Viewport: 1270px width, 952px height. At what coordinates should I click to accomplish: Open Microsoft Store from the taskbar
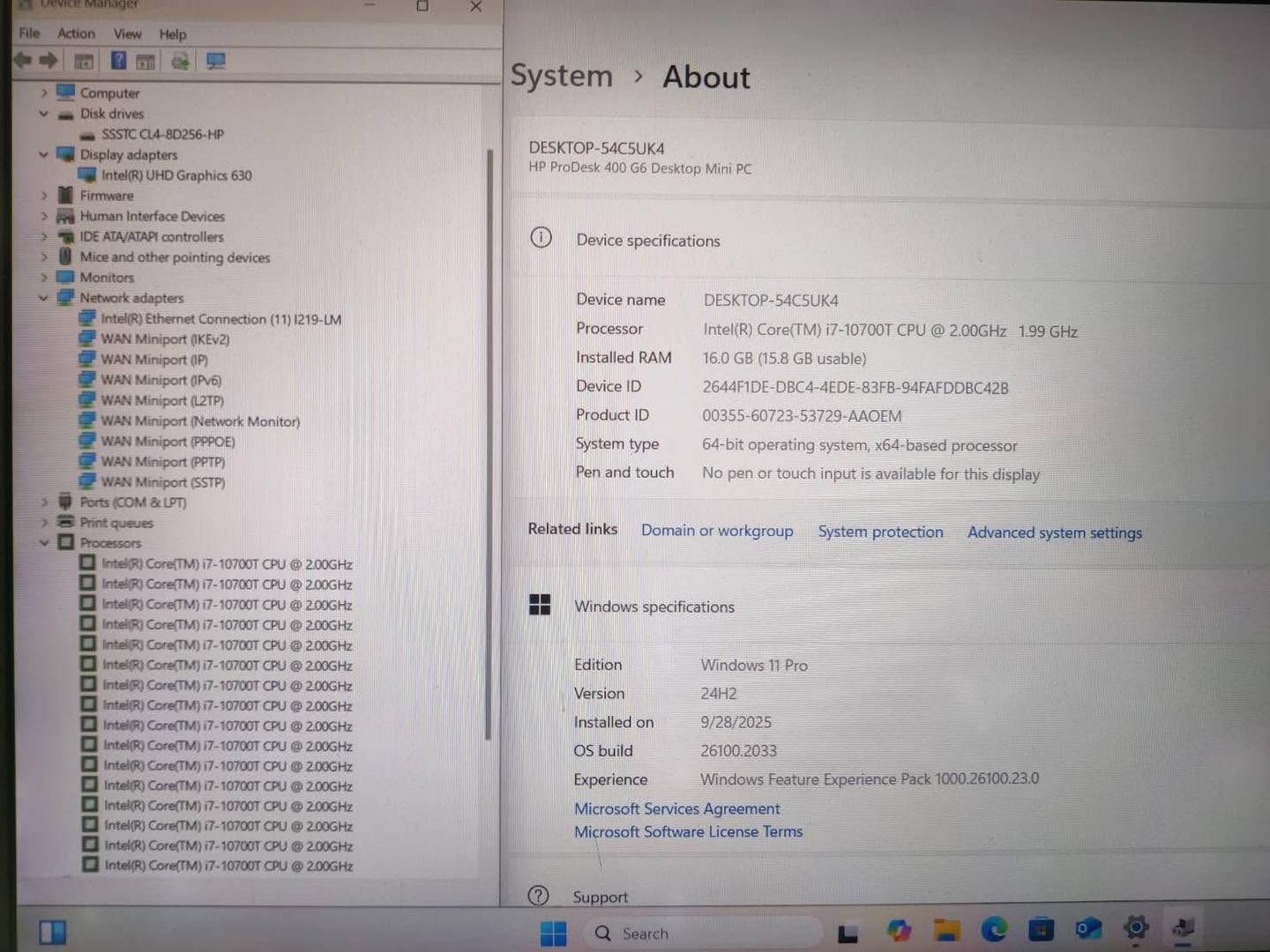point(1041,930)
